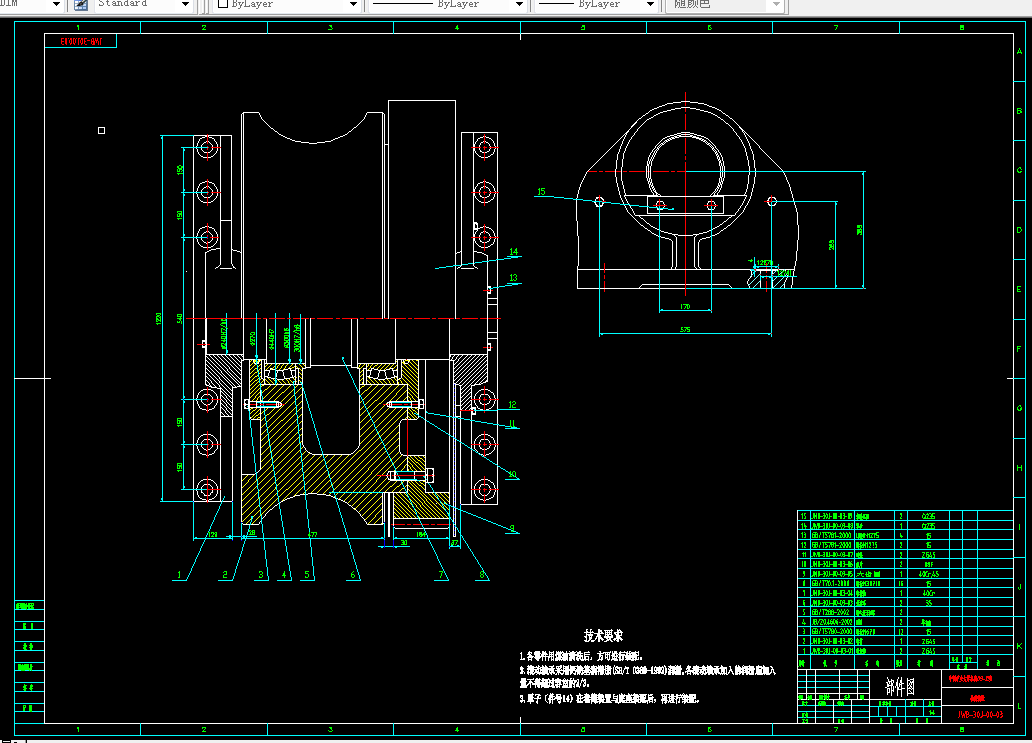Viewport: 1032px width, 743px height.
Task: Click part balloon number 14
Action: 513,251
